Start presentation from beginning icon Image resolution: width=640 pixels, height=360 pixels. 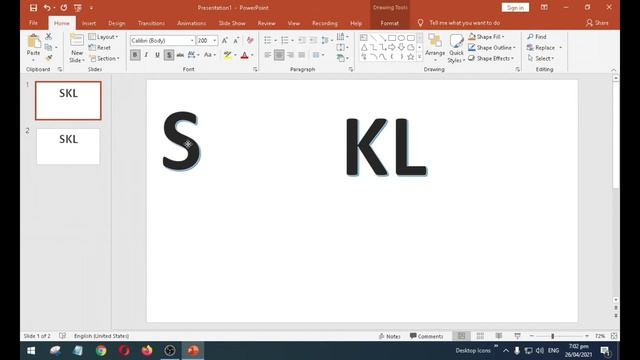tap(78, 8)
